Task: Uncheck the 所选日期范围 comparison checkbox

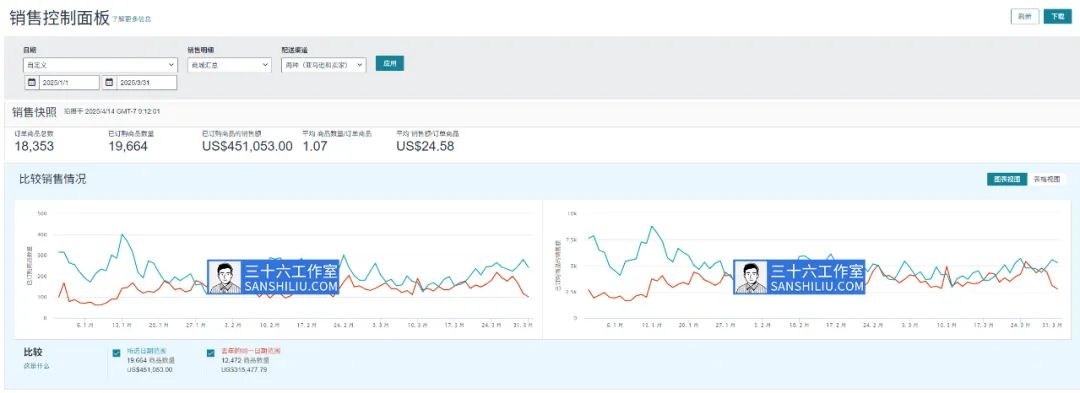Action: (x=116, y=353)
